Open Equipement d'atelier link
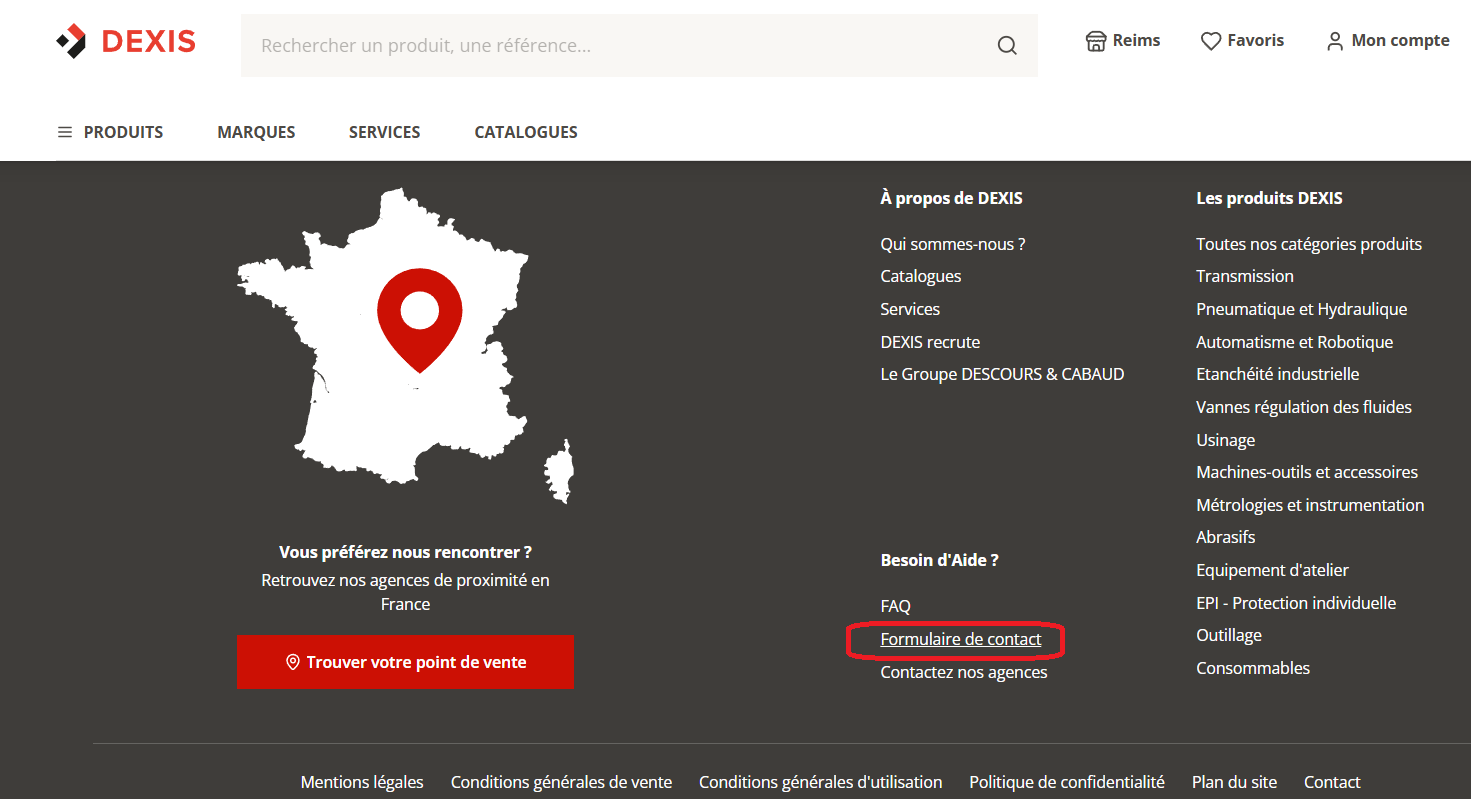 pos(1273,570)
